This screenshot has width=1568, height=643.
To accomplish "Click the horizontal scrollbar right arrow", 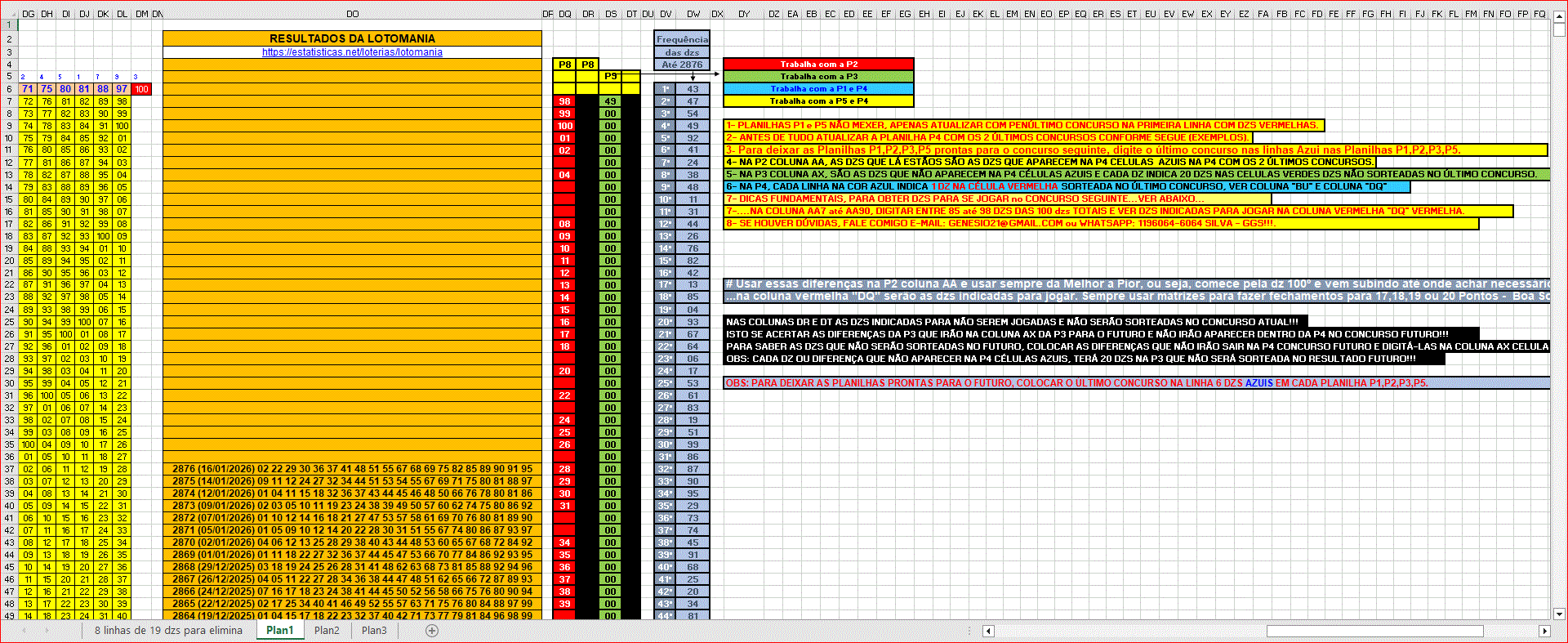I will pyautogui.click(x=1543, y=631).
